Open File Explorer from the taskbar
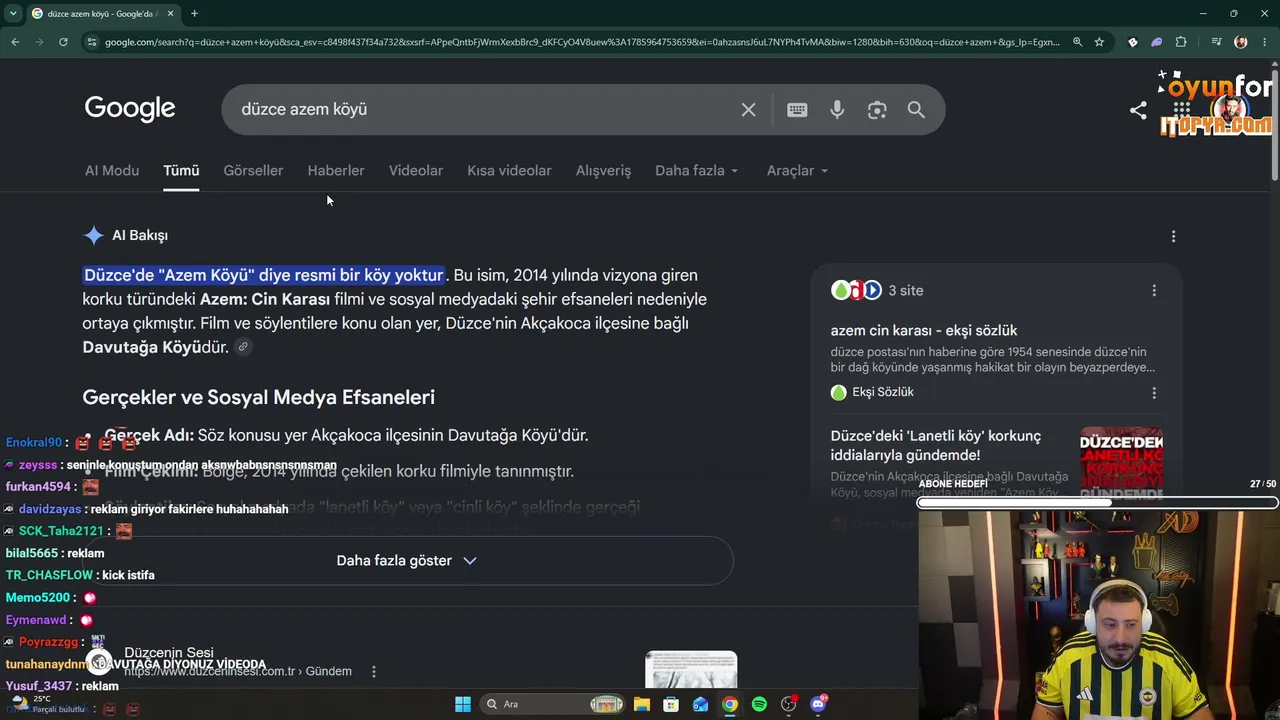Screen dimensions: 1280x720 642,704
